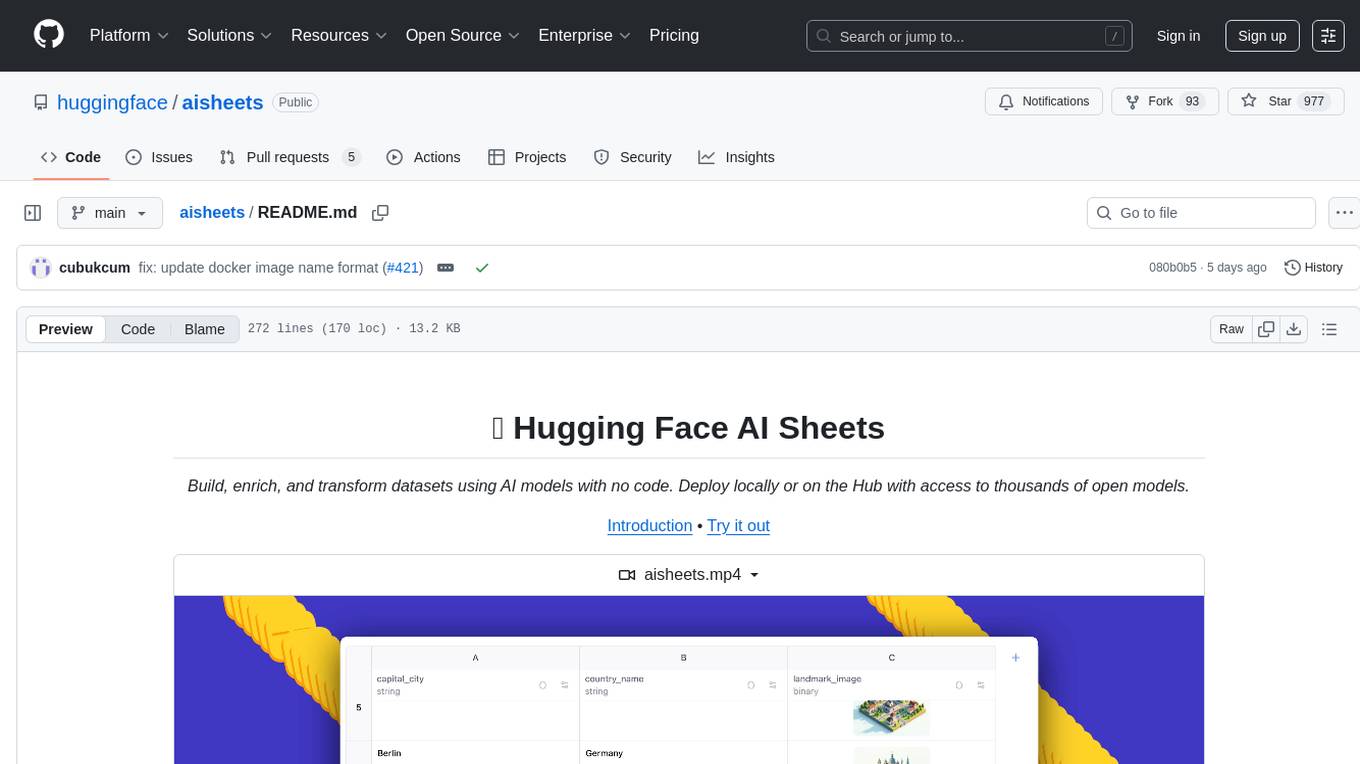Go to aisheets root in breadcrumb
The width and height of the screenshot is (1360, 764).
point(212,212)
